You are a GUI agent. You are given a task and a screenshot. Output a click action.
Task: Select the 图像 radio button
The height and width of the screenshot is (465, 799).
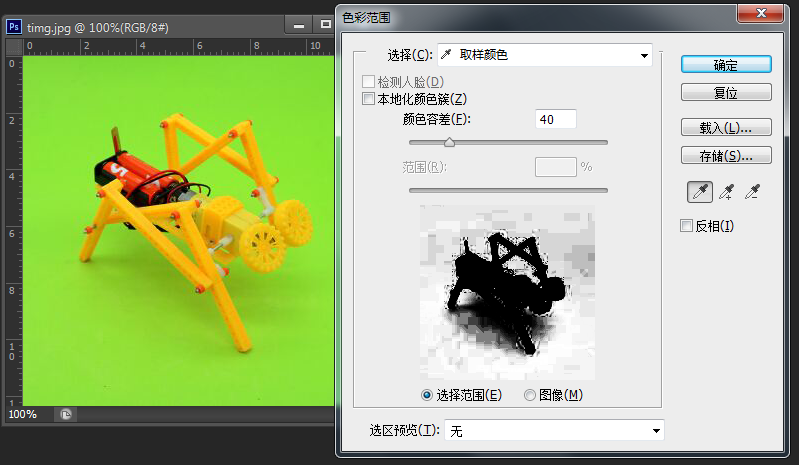(530, 395)
